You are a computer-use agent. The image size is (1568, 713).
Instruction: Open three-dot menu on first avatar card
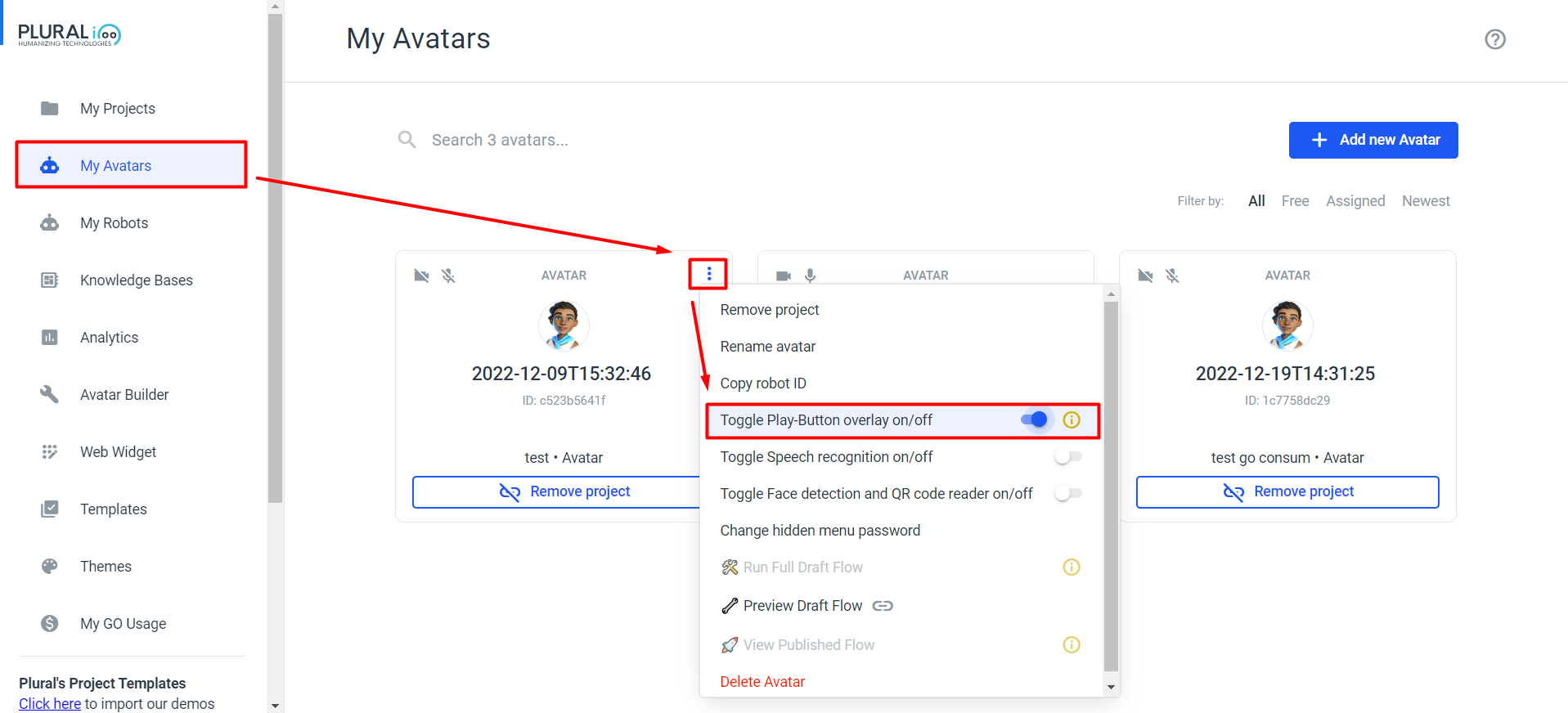(708, 274)
